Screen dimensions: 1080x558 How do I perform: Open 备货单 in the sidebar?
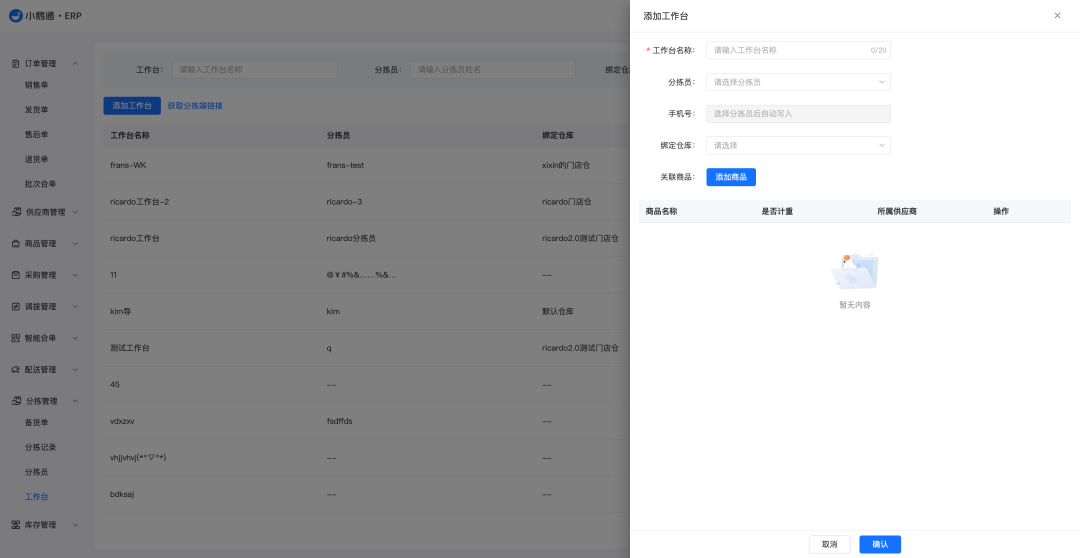coord(37,423)
